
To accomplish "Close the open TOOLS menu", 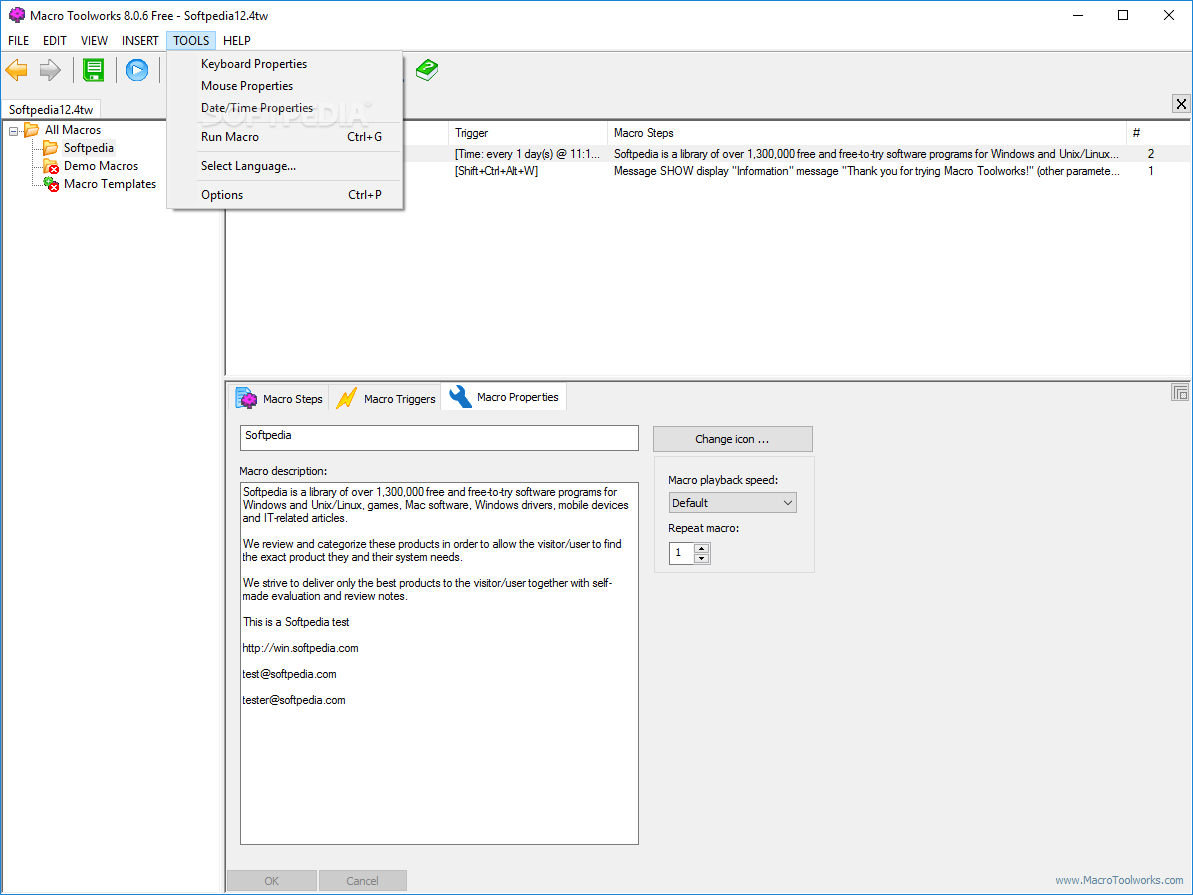I will pos(191,40).
